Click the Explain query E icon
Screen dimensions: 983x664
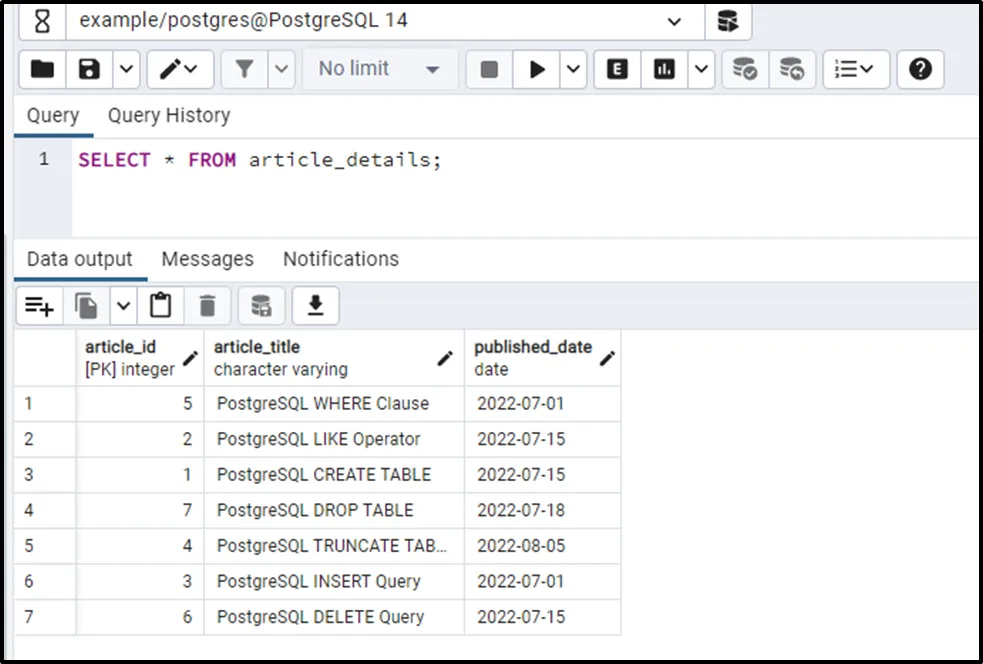[618, 69]
